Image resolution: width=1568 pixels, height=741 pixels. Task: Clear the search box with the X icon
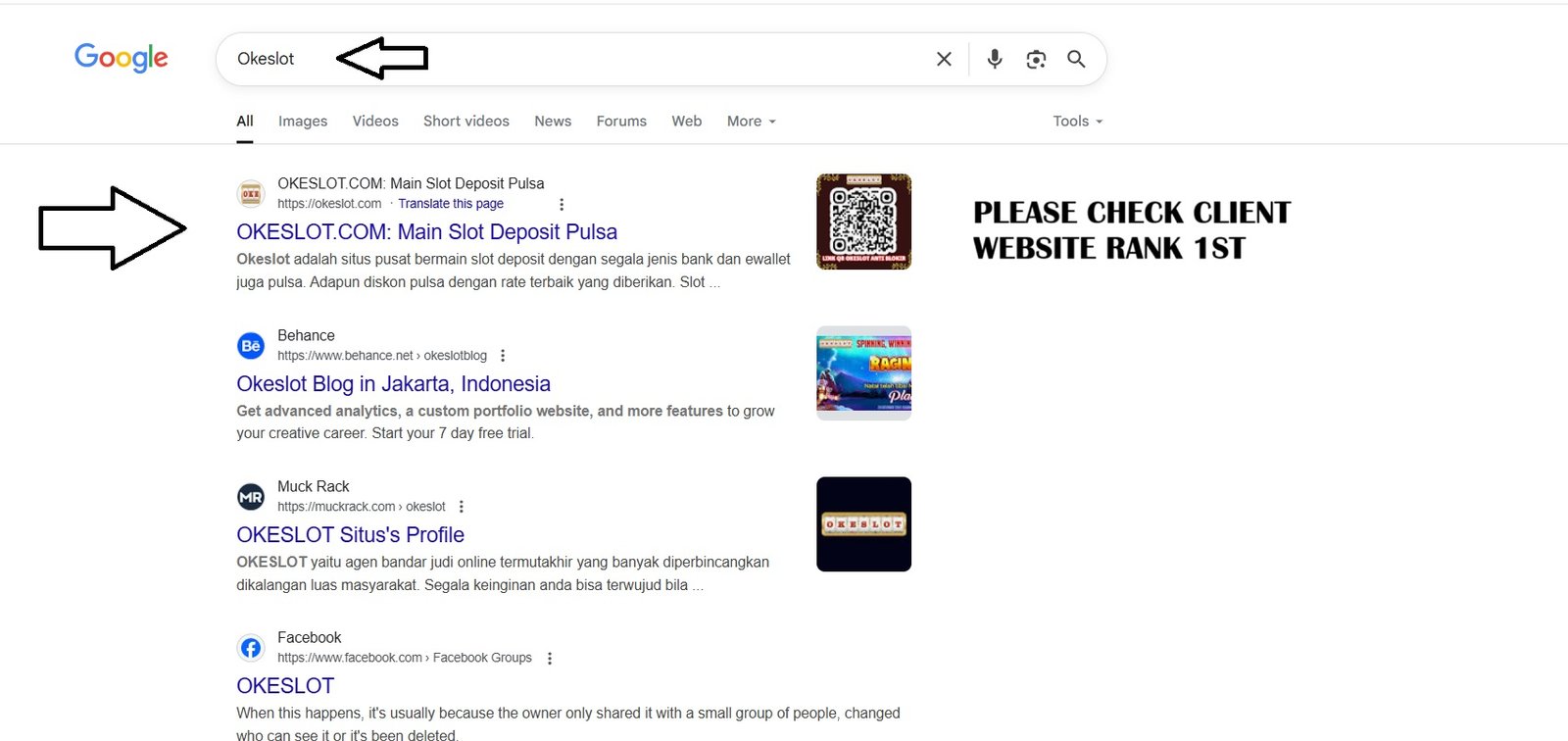coord(944,59)
